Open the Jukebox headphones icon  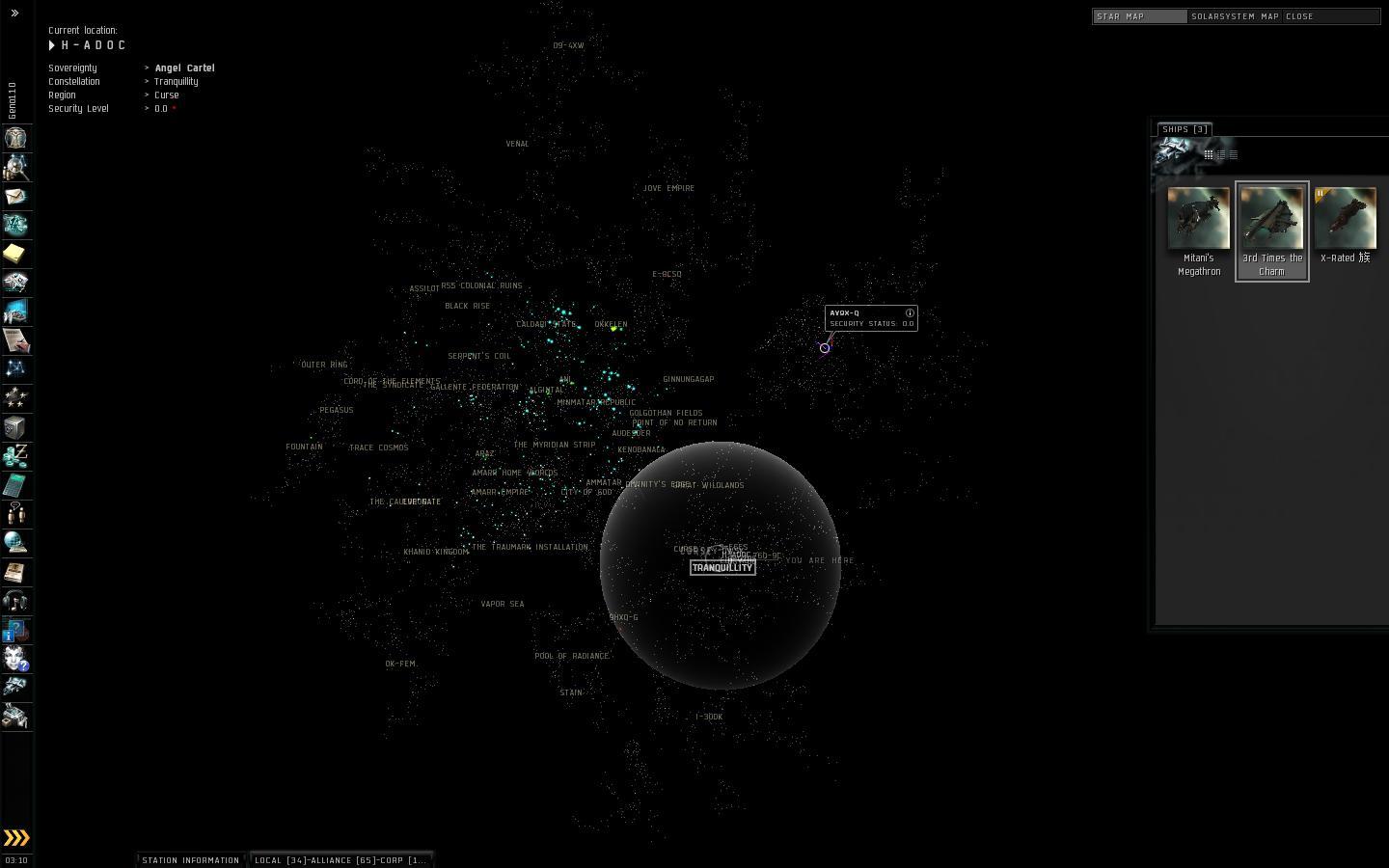pos(15,601)
